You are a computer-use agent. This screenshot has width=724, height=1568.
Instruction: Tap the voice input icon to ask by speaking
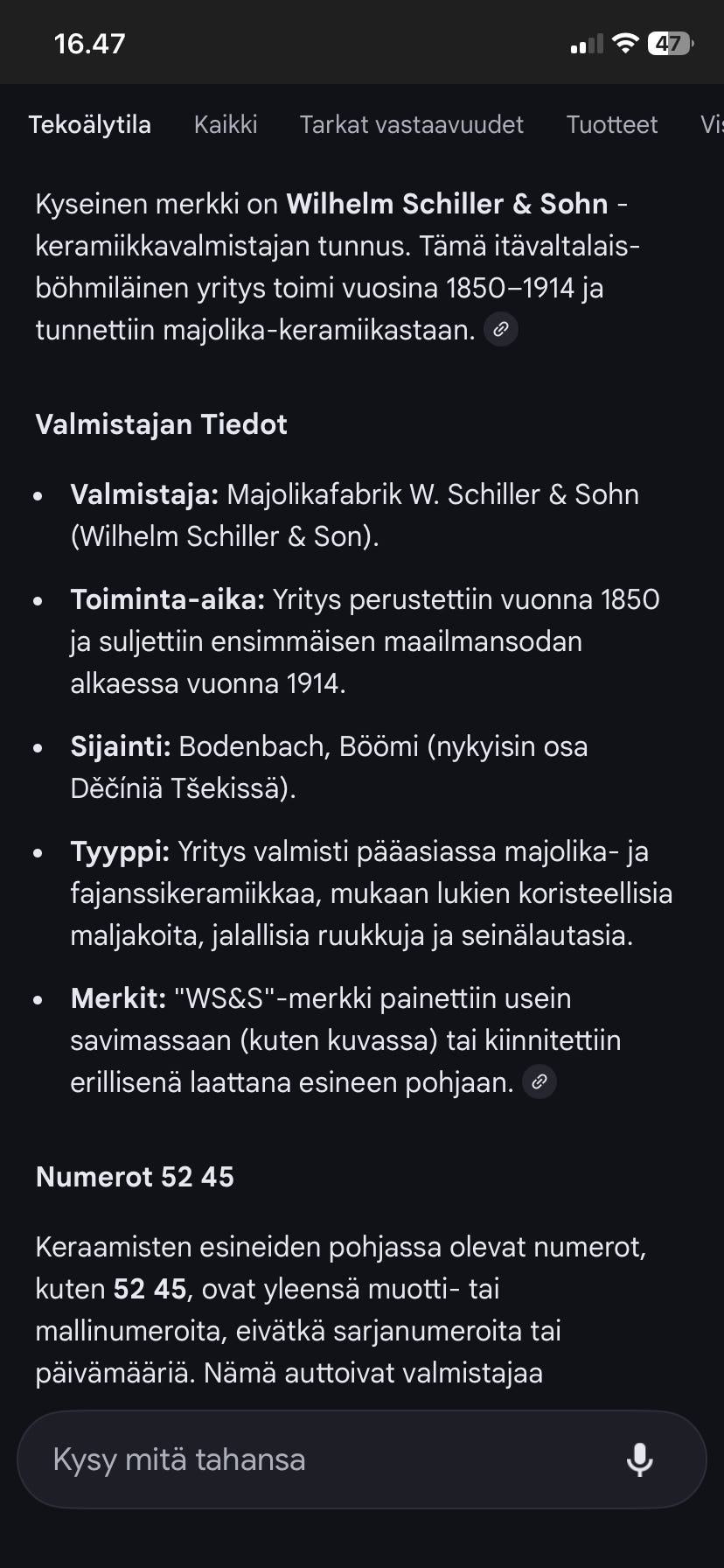[x=641, y=1459]
